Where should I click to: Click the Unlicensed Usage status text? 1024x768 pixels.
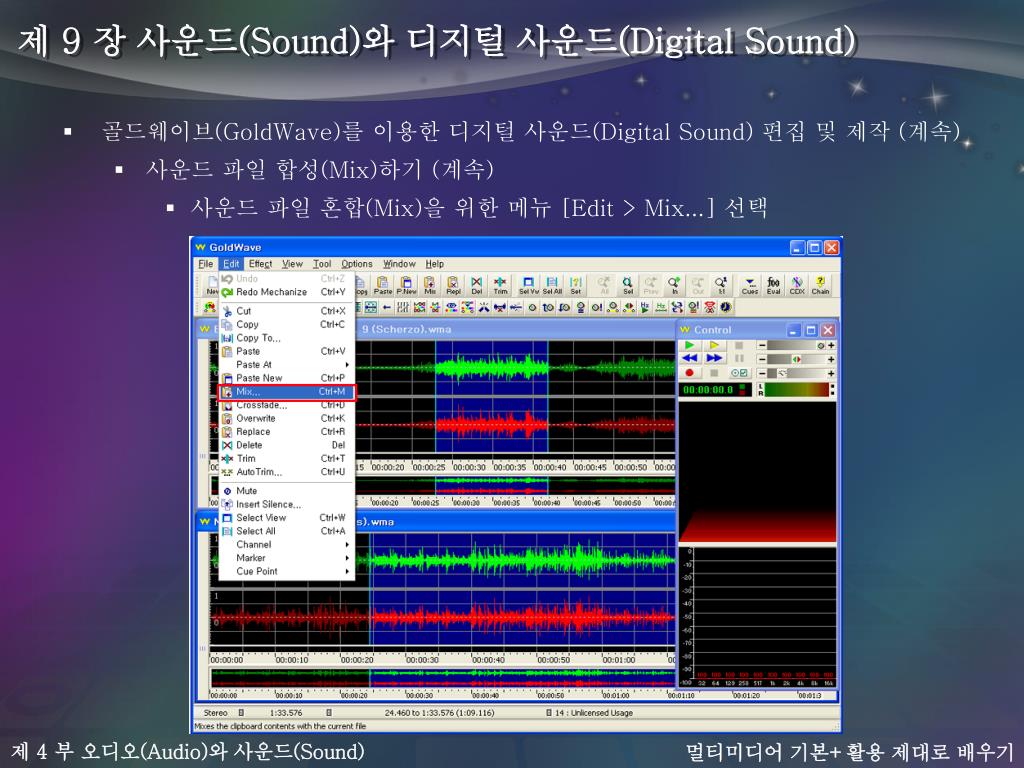click(x=594, y=712)
